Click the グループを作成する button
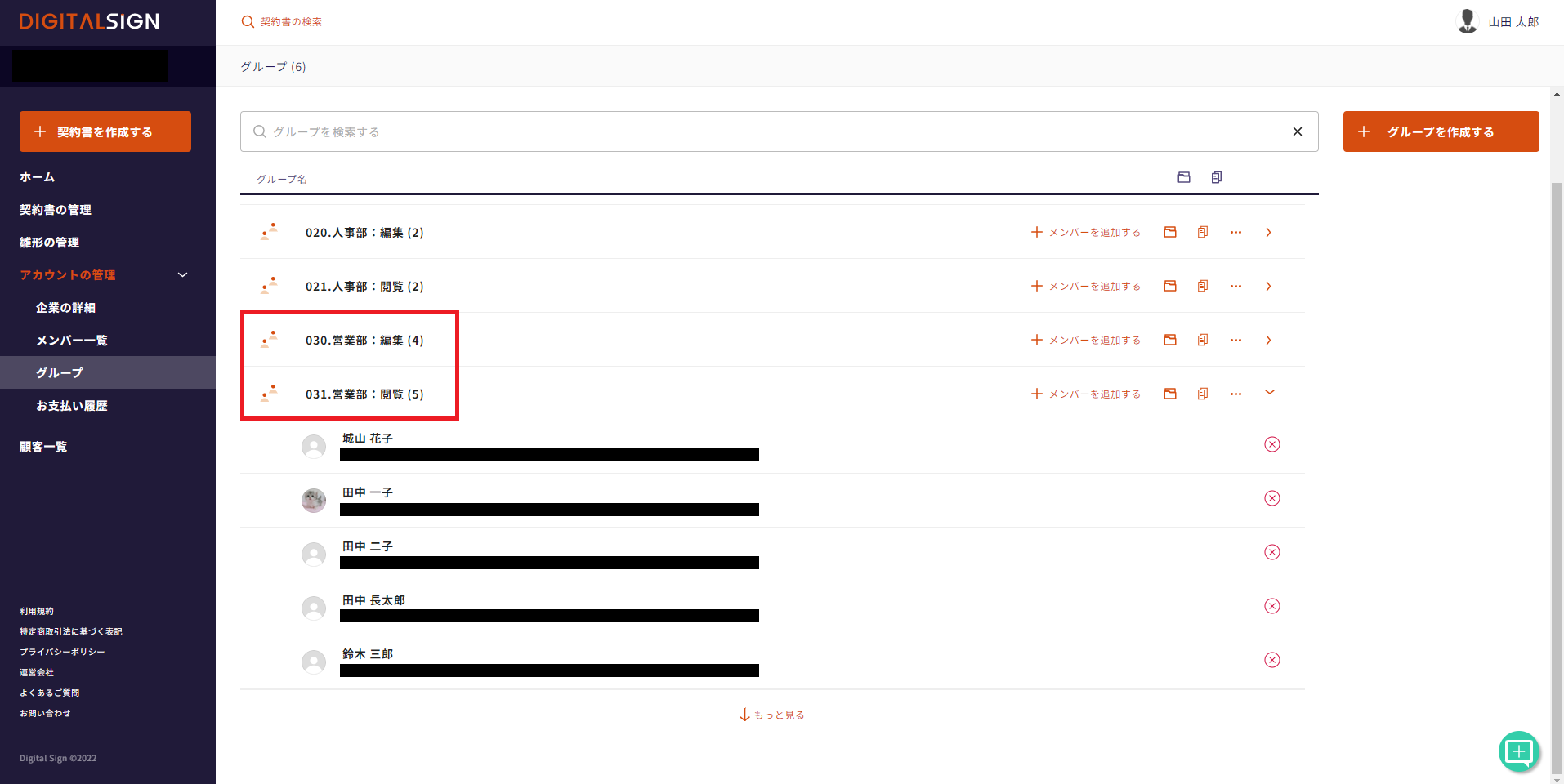 pyautogui.click(x=1441, y=131)
